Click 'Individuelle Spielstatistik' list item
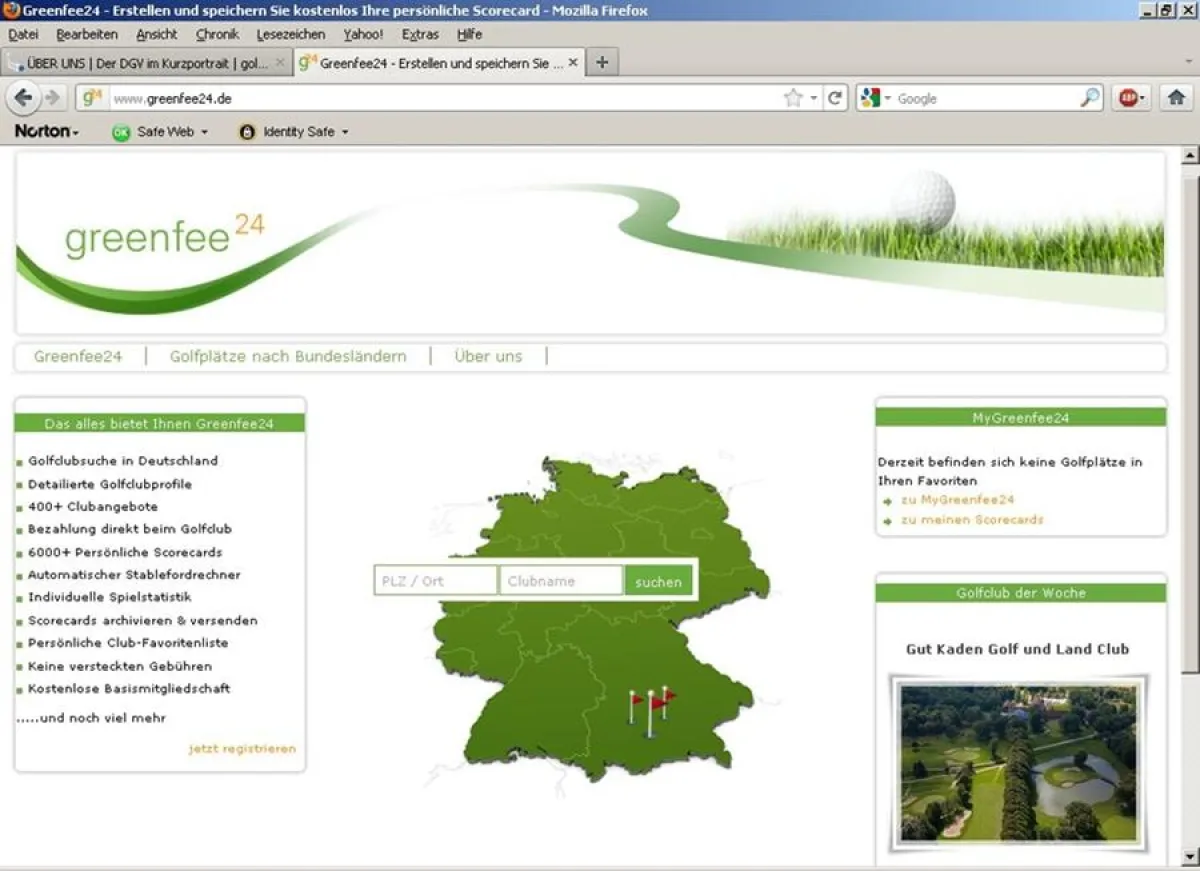 110,598
